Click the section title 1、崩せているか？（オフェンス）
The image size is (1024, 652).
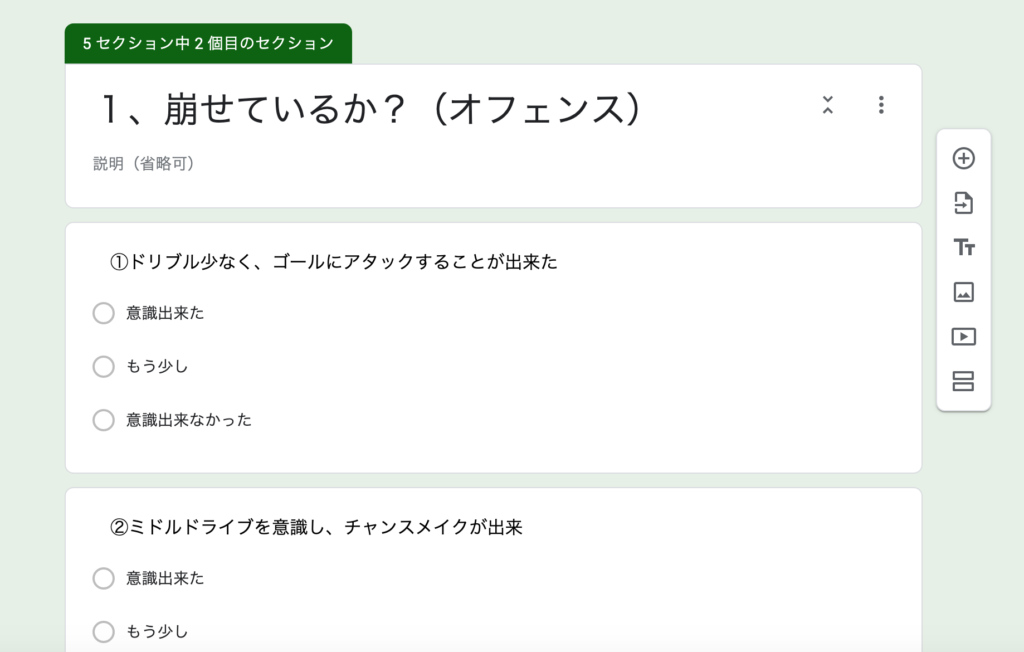point(371,108)
